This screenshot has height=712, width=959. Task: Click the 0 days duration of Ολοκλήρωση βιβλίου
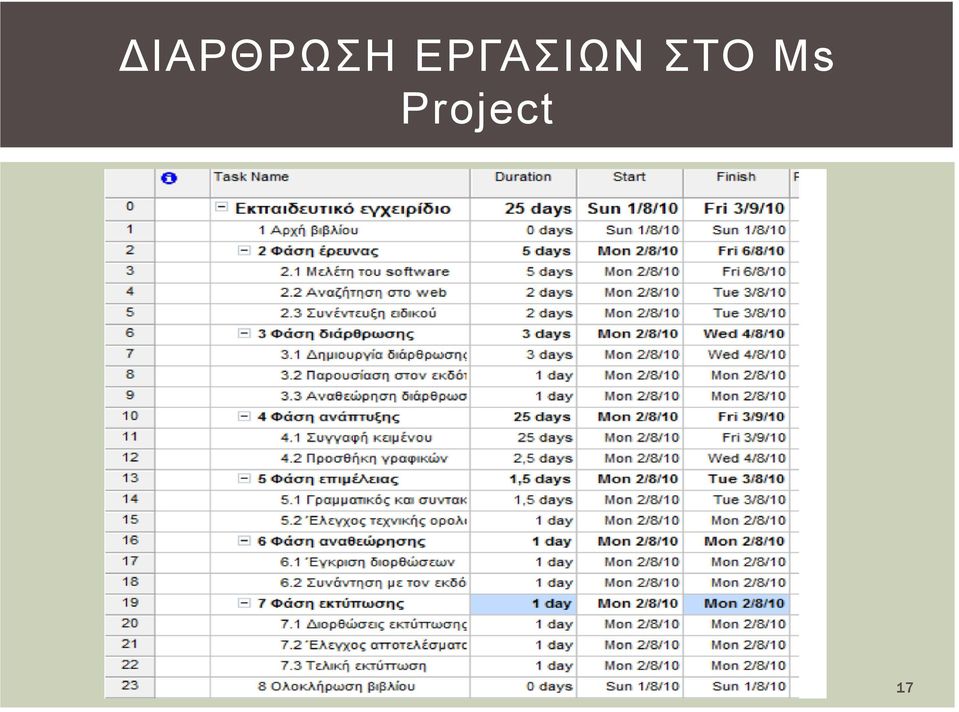click(x=549, y=687)
